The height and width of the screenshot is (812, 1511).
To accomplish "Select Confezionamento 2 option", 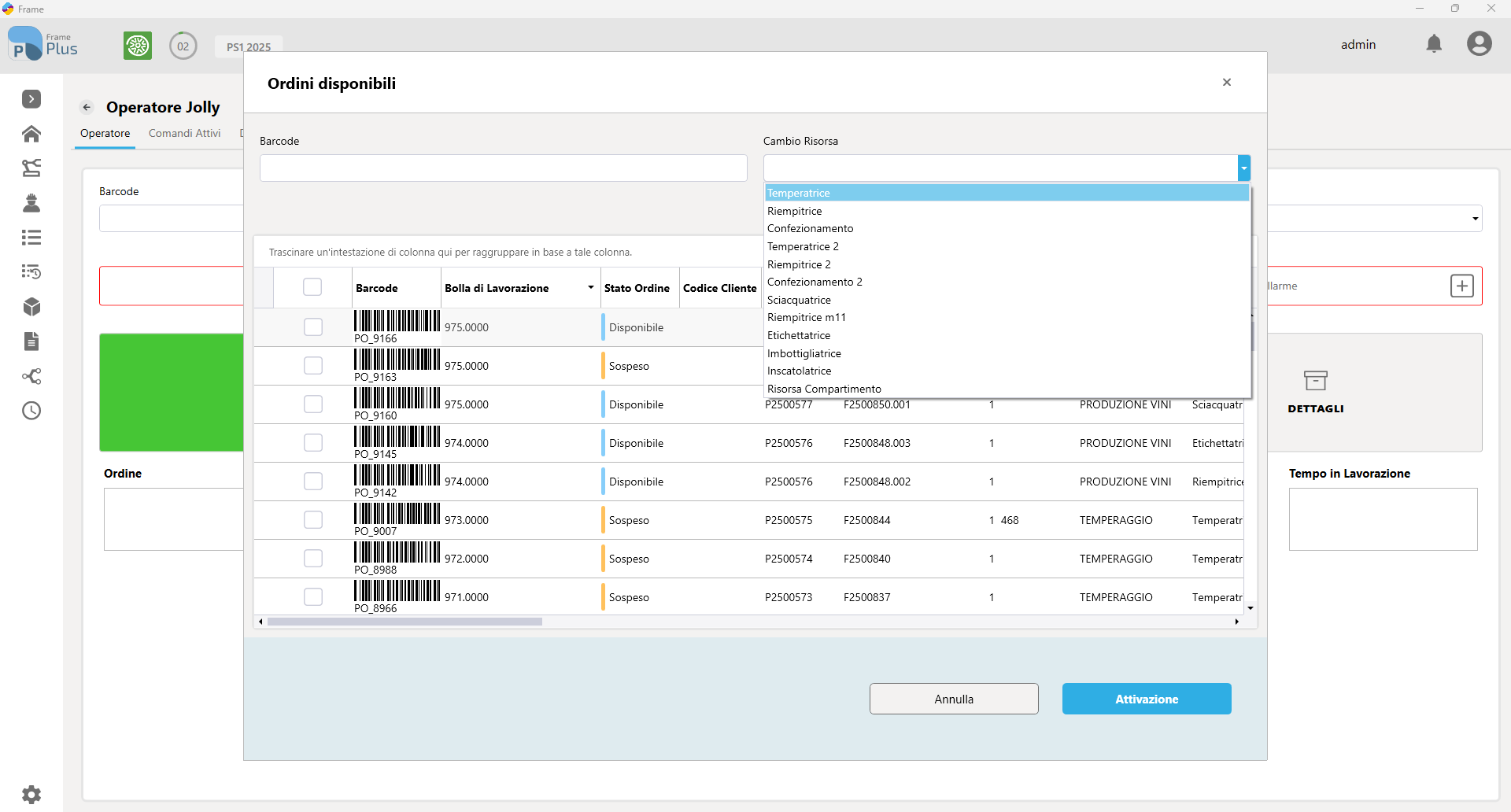I will point(1007,282).
